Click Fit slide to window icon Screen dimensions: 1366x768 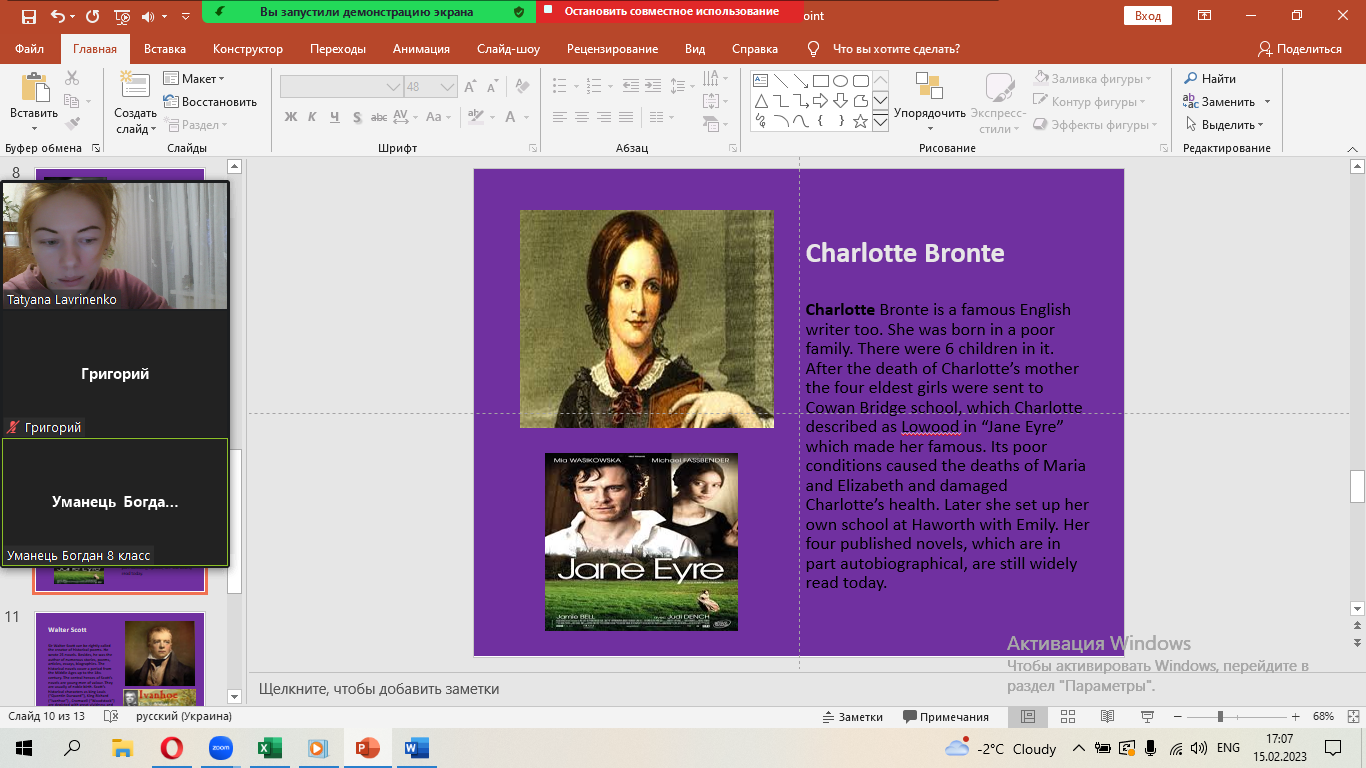coord(1353,717)
